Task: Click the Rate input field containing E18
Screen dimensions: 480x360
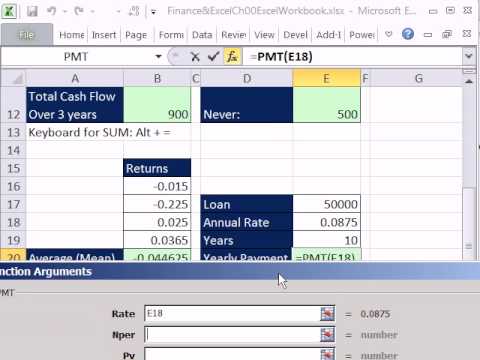Action: [x=232, y=314]
